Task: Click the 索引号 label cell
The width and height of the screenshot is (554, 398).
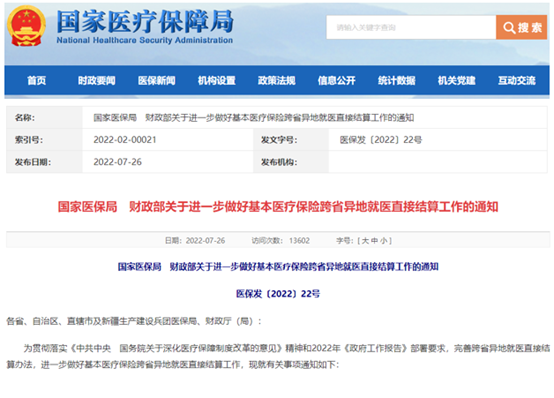Action: tap(44, 140)
